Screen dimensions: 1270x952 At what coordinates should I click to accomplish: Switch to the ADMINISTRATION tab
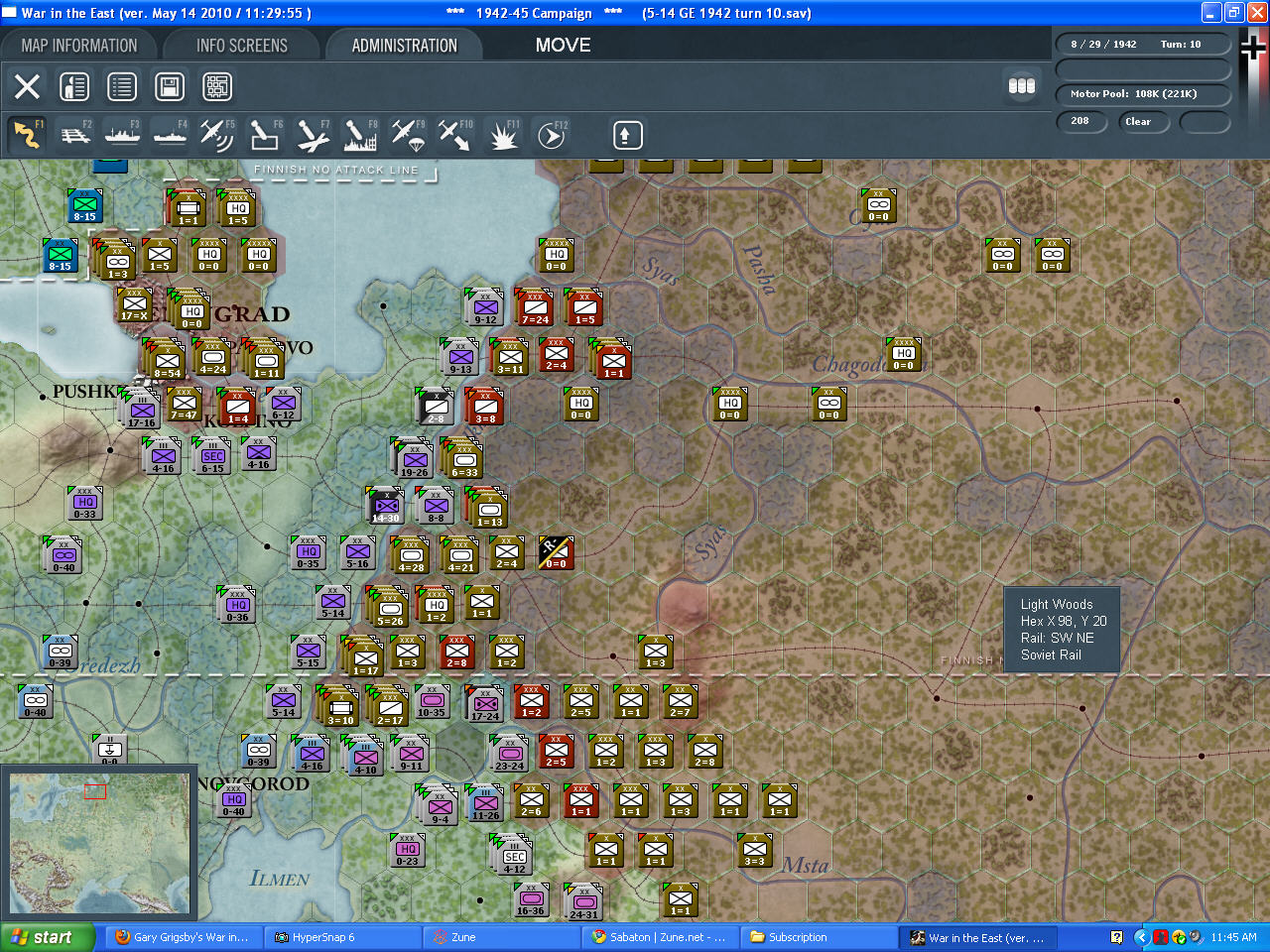point(405,46)
